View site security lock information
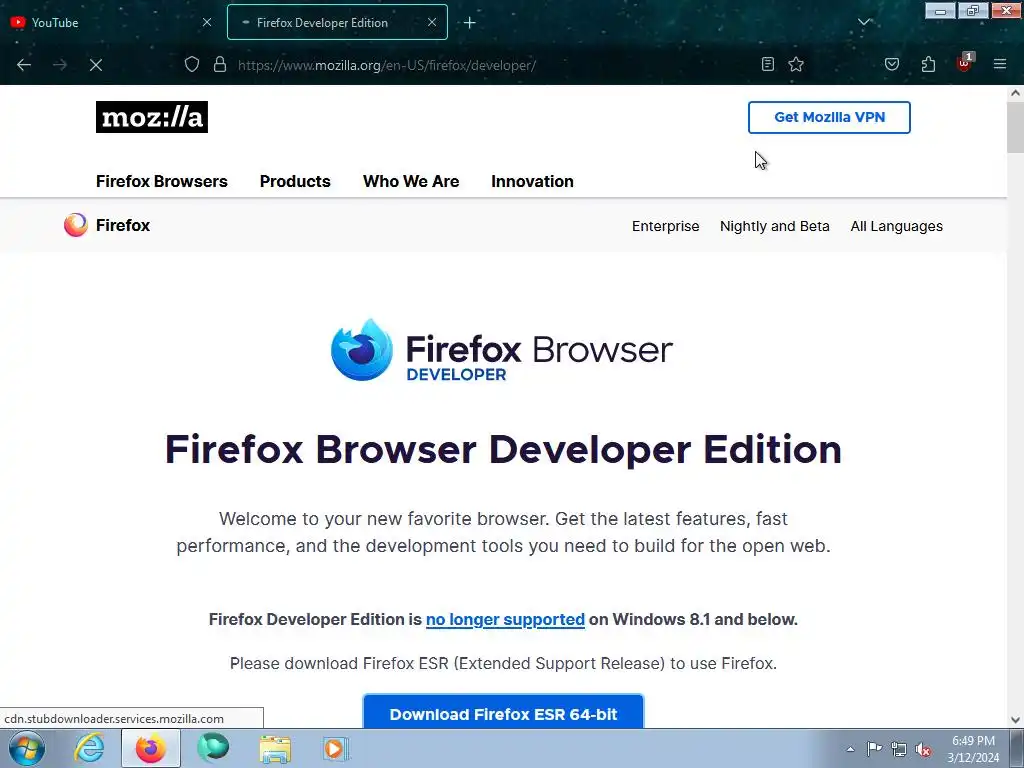The width and height of the screenshot is (1024, 768). (x=220, y=65)
